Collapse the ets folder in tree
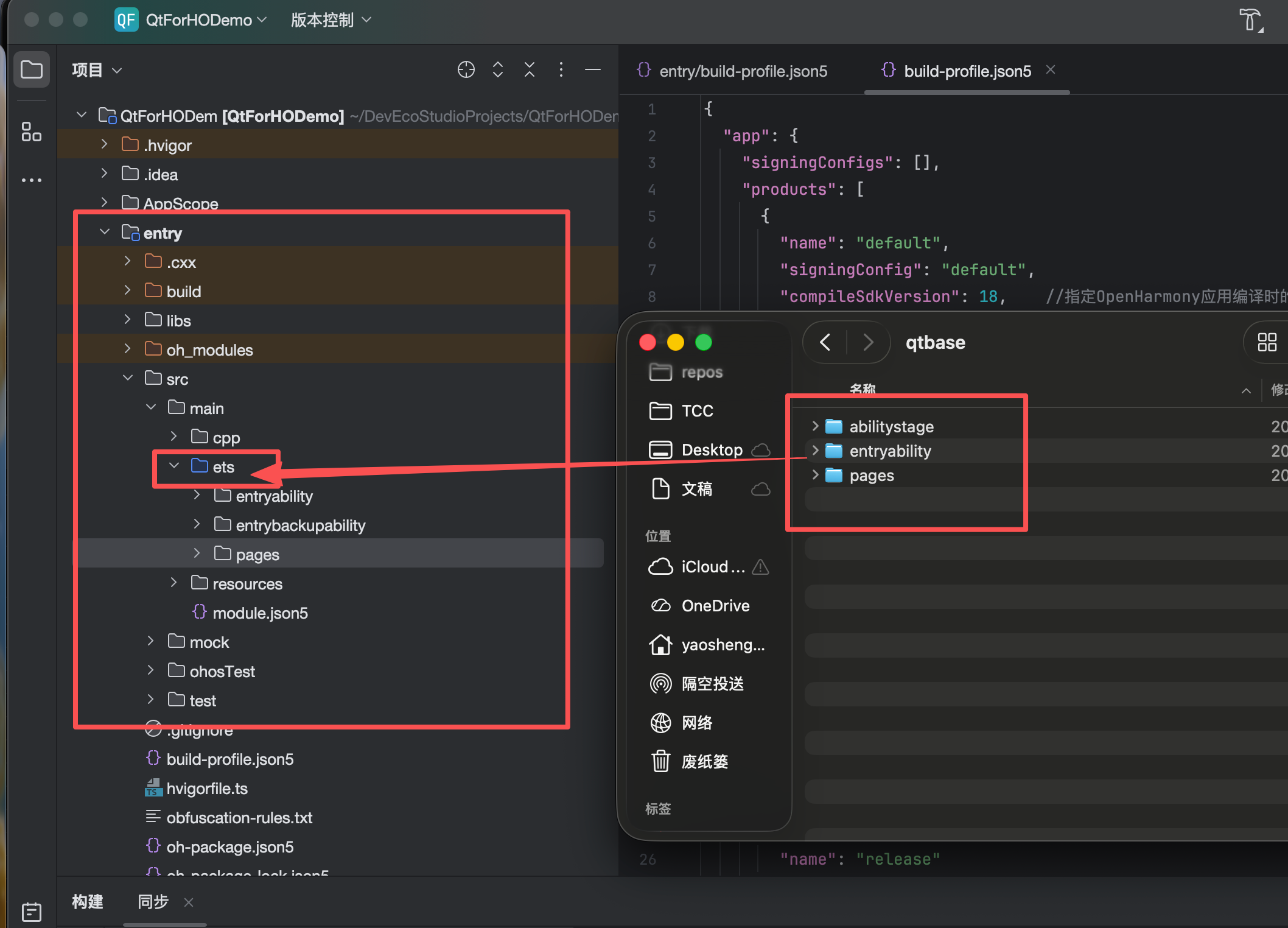The height and width of the screenshot is (928, 1288). click(x=174, y=466)
